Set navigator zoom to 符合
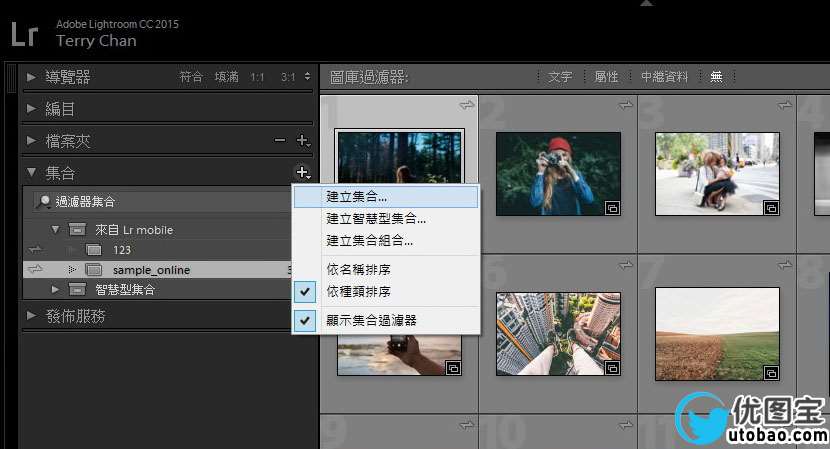 (x=191, y=77)
